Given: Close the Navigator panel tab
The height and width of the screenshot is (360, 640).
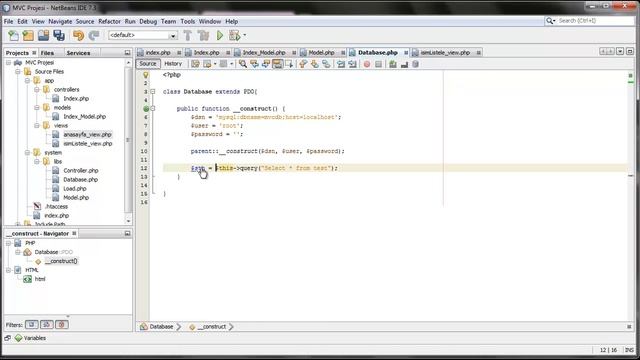Looking at the screenshot, I should pos(74,233).
